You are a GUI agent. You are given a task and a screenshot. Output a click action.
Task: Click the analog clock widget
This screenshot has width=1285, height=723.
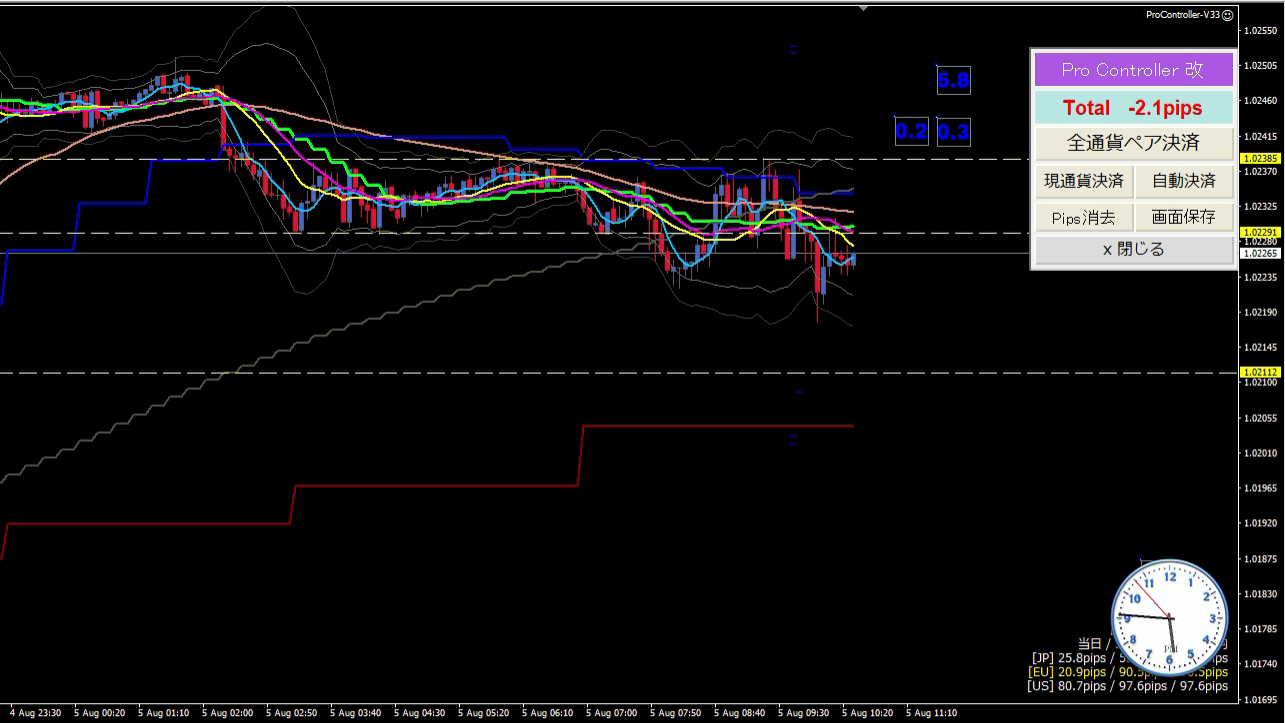click(1169, 618)
